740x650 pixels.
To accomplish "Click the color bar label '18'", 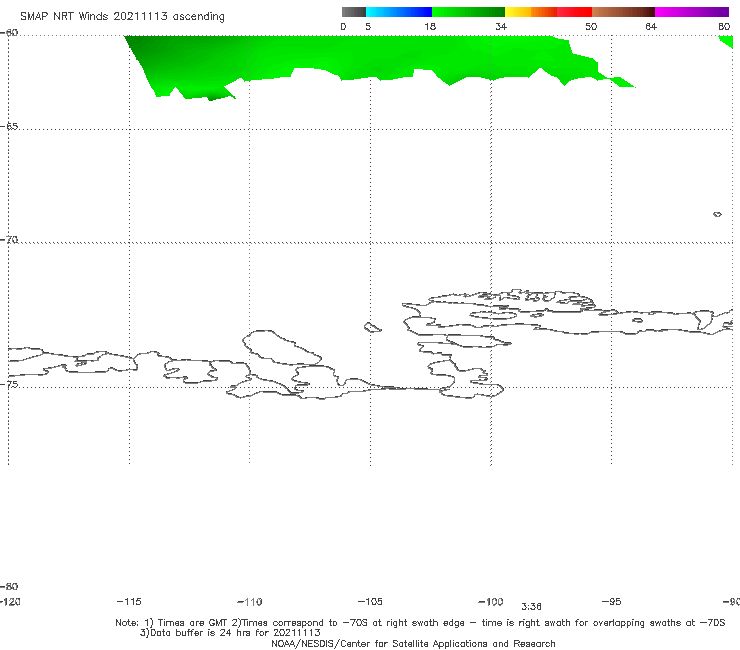I will [x=430, y=26].
